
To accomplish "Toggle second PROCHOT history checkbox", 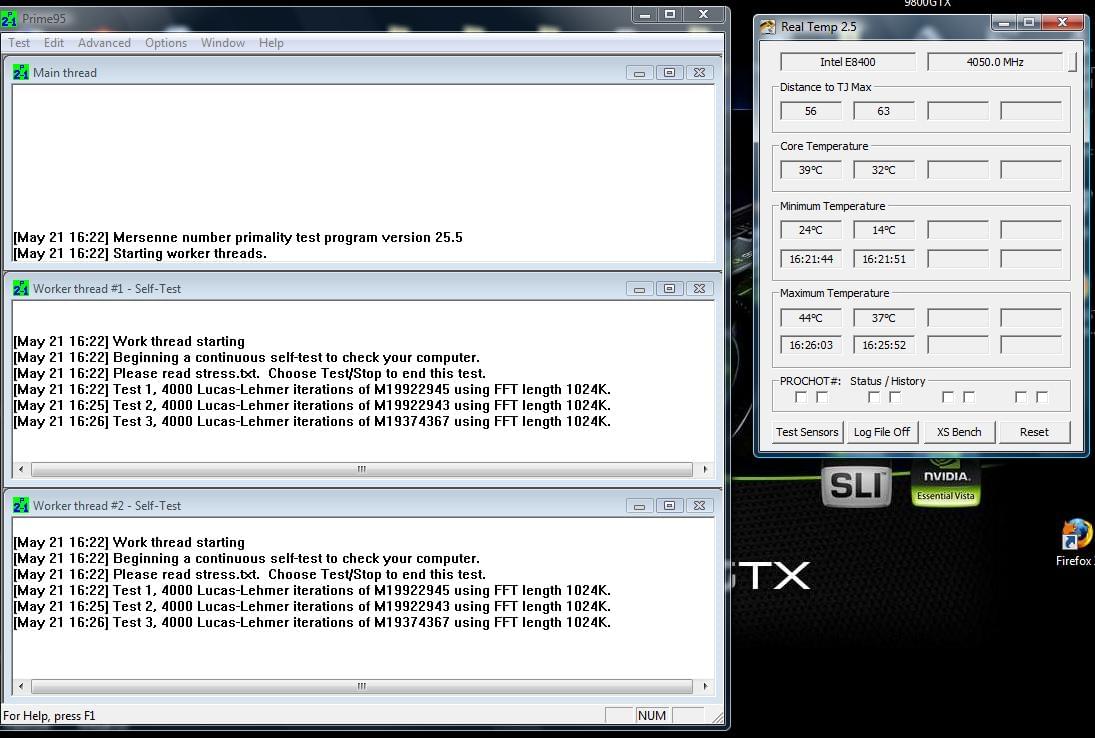I will tap(822, 397).
